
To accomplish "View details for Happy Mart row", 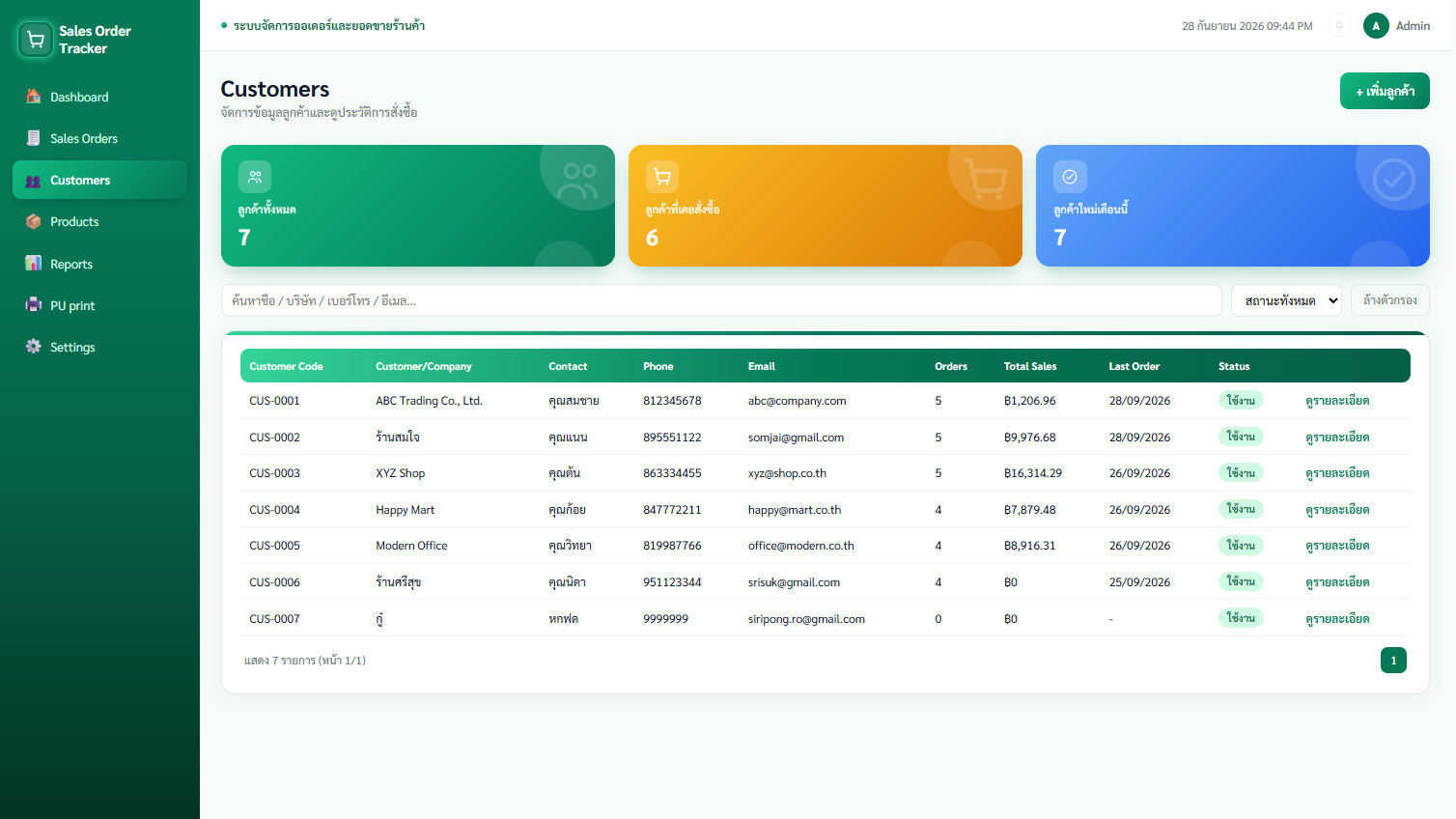I will point(1337,510).
